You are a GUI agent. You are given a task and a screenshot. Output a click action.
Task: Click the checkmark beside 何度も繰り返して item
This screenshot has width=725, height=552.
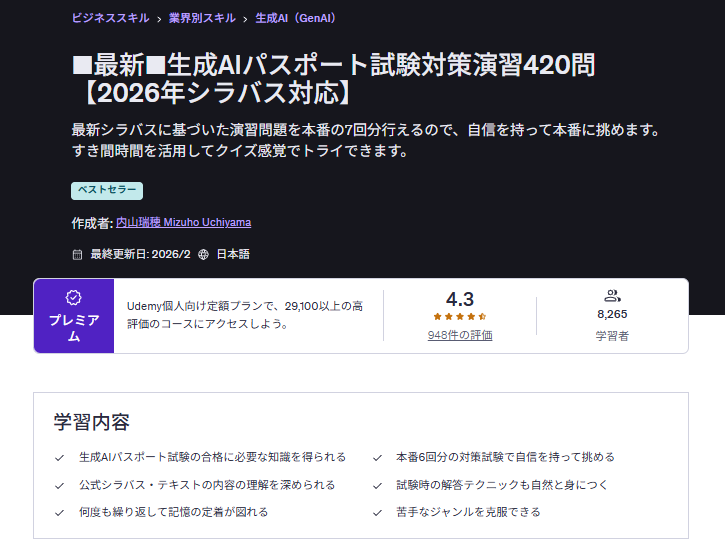pos(59,512)
